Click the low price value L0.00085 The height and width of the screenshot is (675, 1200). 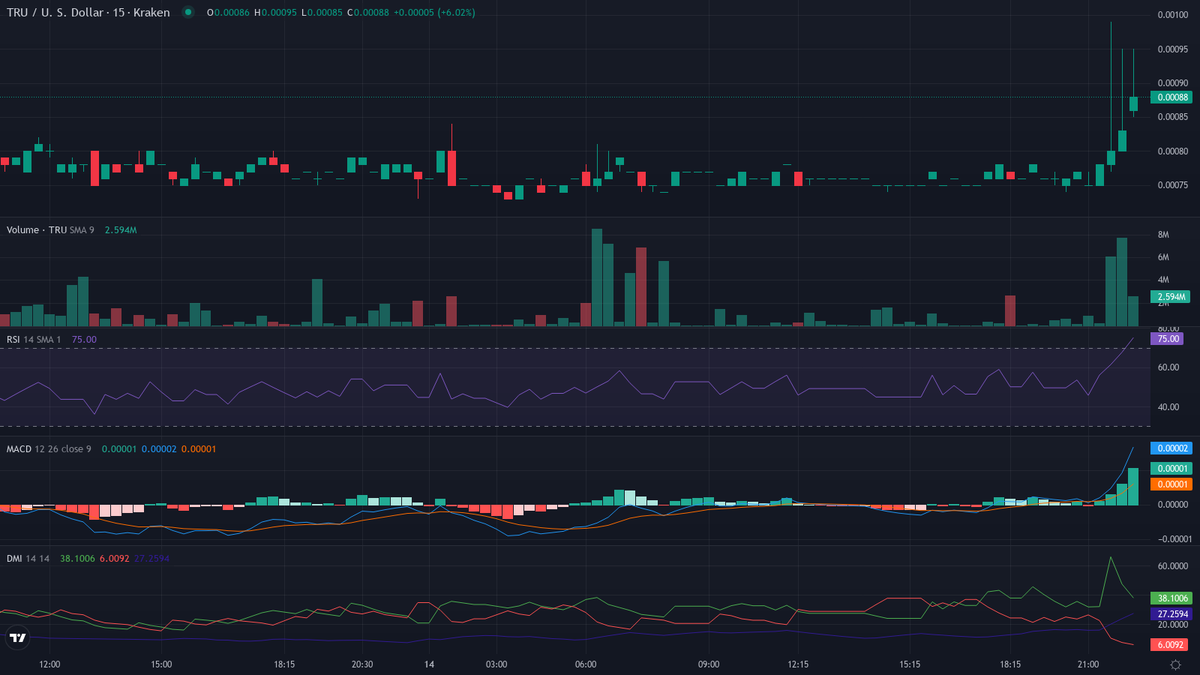point(320,12)
